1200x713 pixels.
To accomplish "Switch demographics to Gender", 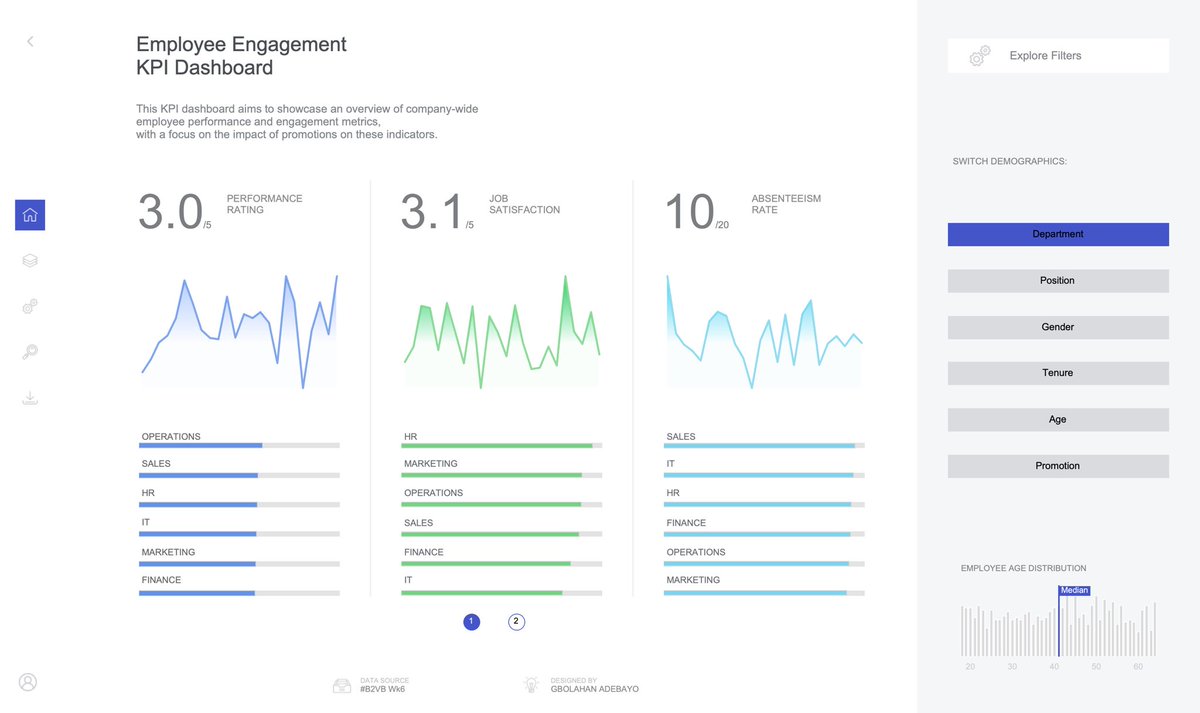I will [x=1058, y=327].
